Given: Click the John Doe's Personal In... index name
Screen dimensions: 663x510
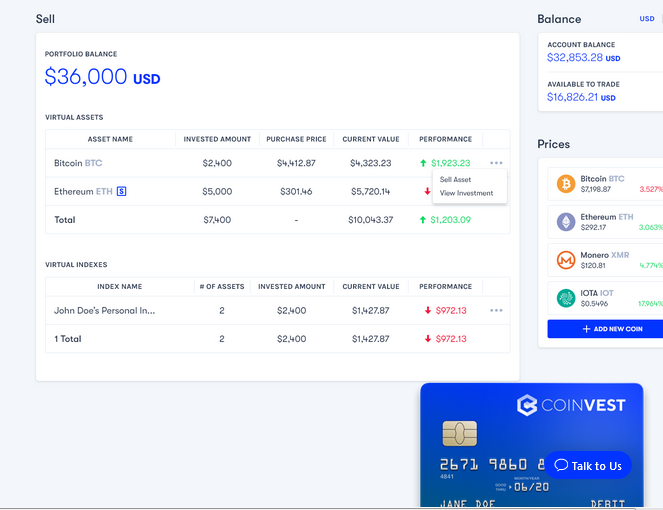Looking at the screenshot, I should [x=104, y=310].
